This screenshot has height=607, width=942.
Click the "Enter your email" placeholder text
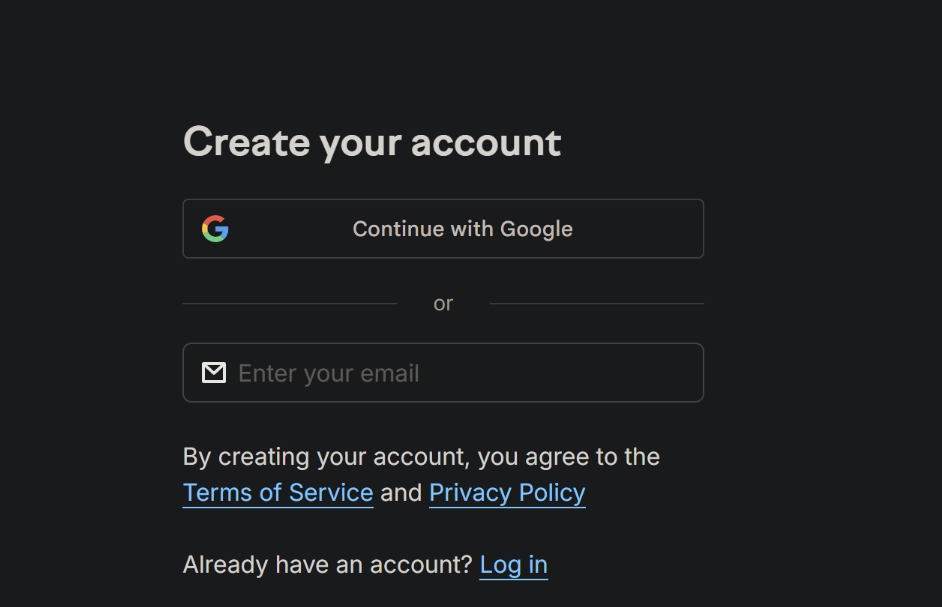click(328, 374)
